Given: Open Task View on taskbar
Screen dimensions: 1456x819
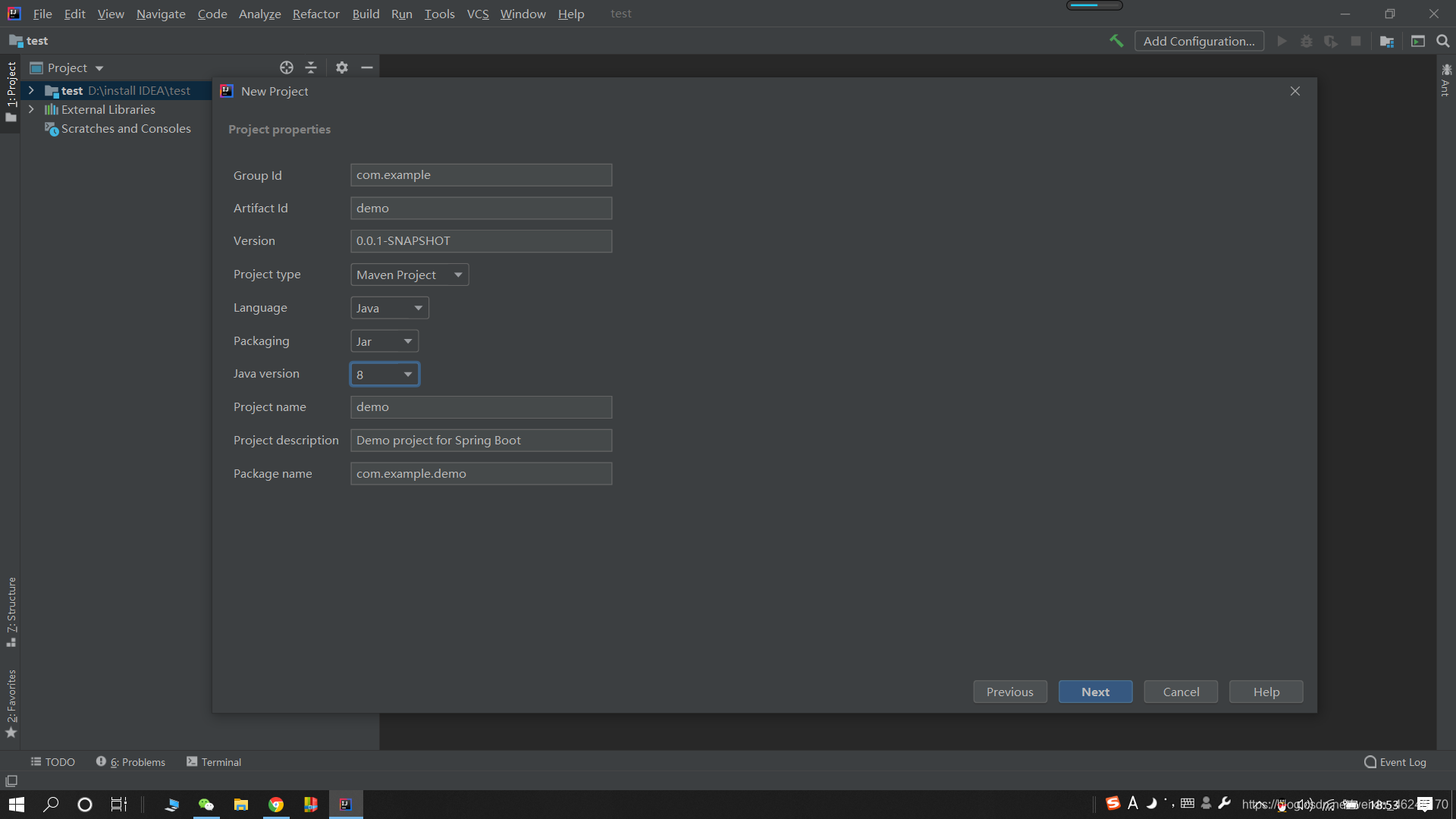Looking at the screenshot, I should click(x=119, y=805).
